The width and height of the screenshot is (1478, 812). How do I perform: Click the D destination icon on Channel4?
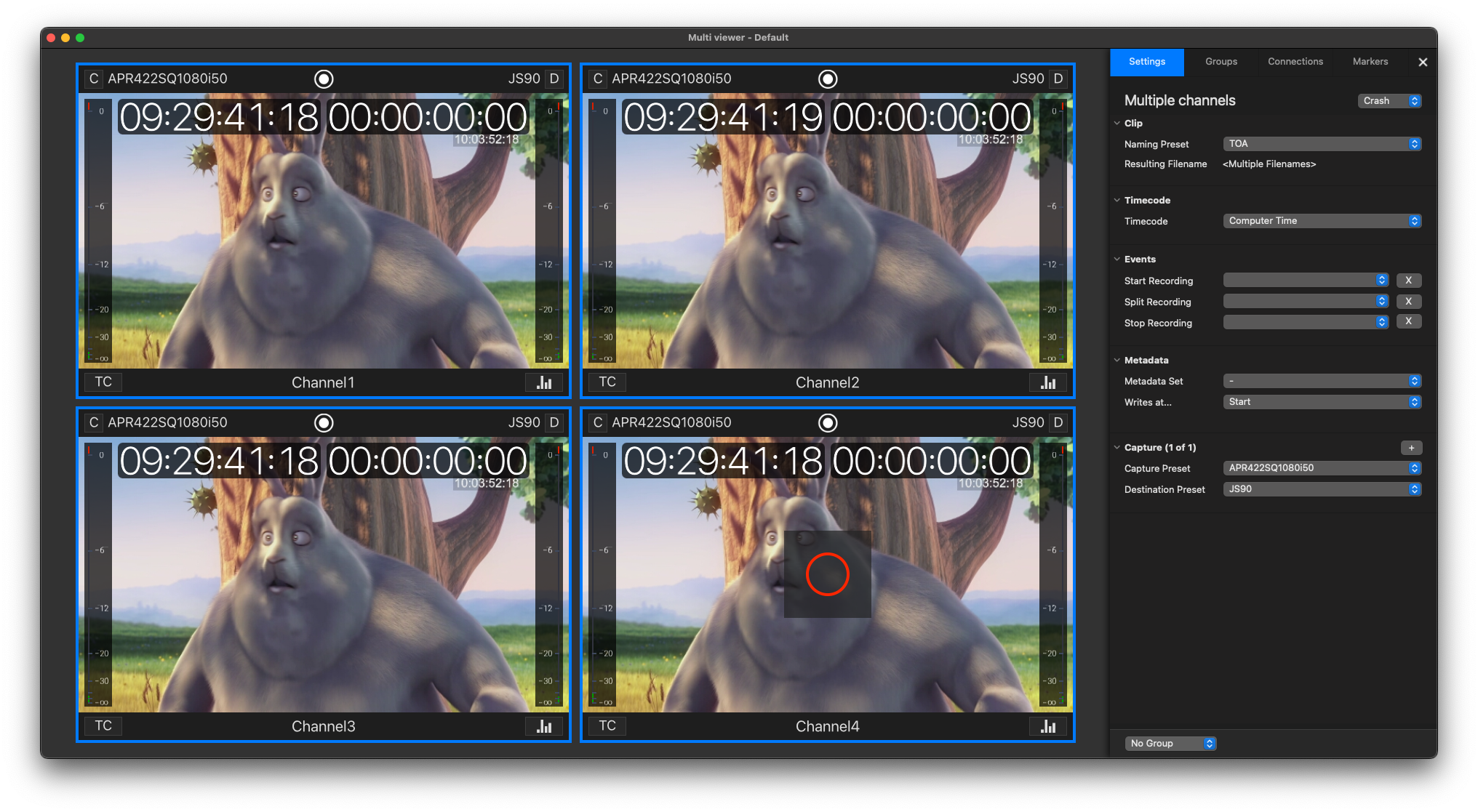pyautogui.click(x=1058, y=422)
